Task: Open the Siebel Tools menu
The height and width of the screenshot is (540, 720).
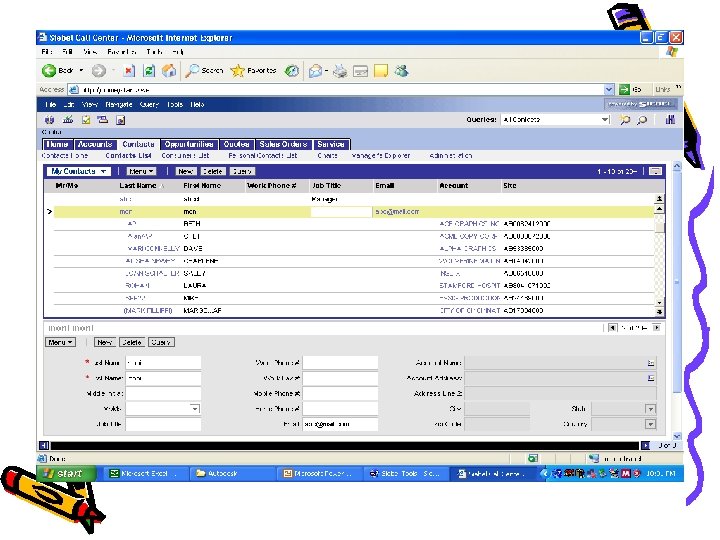Action: click(174, 104)
